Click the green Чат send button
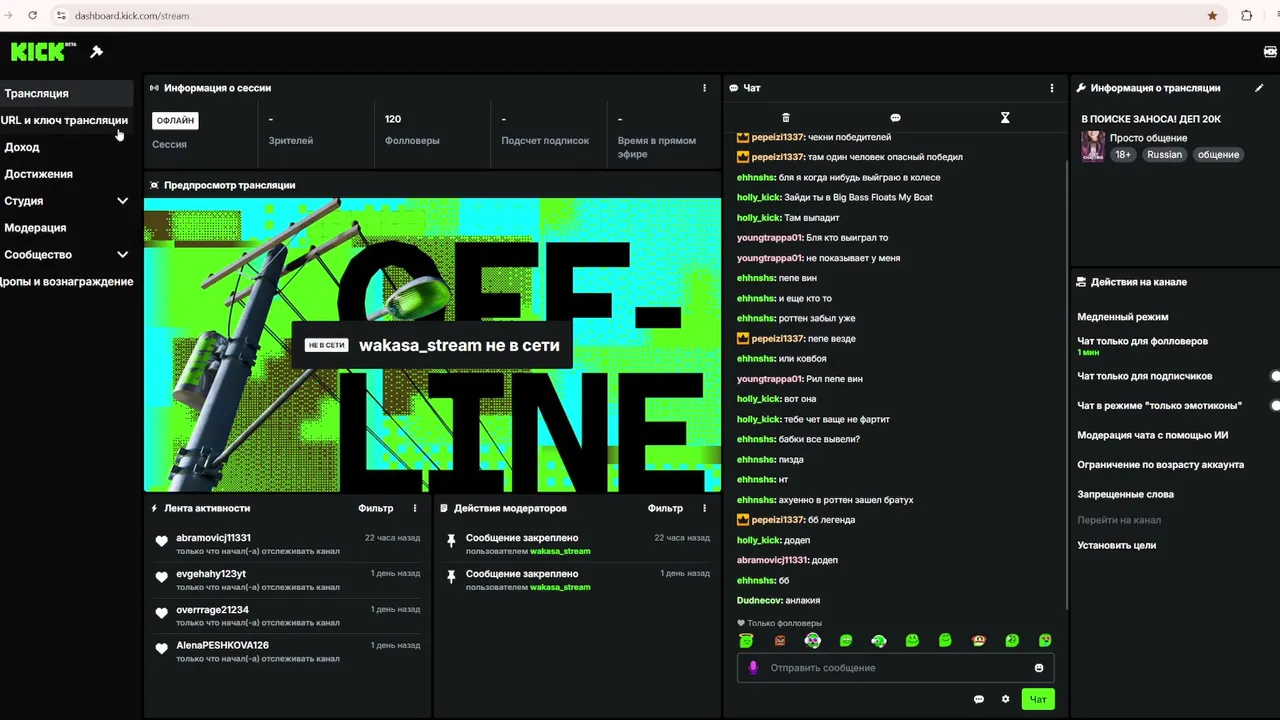Viewport: 1280px width, 720px height. tap(1038, 699)
